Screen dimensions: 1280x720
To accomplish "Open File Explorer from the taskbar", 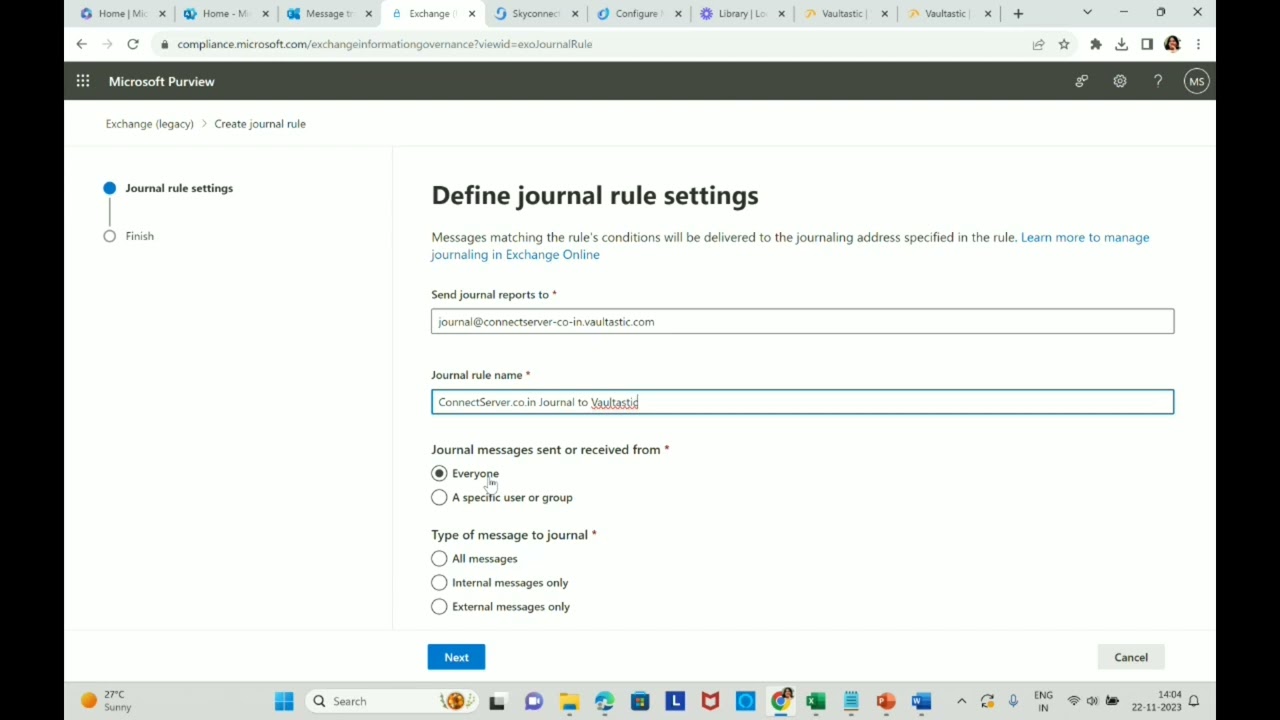I will (x=568, y=701).
